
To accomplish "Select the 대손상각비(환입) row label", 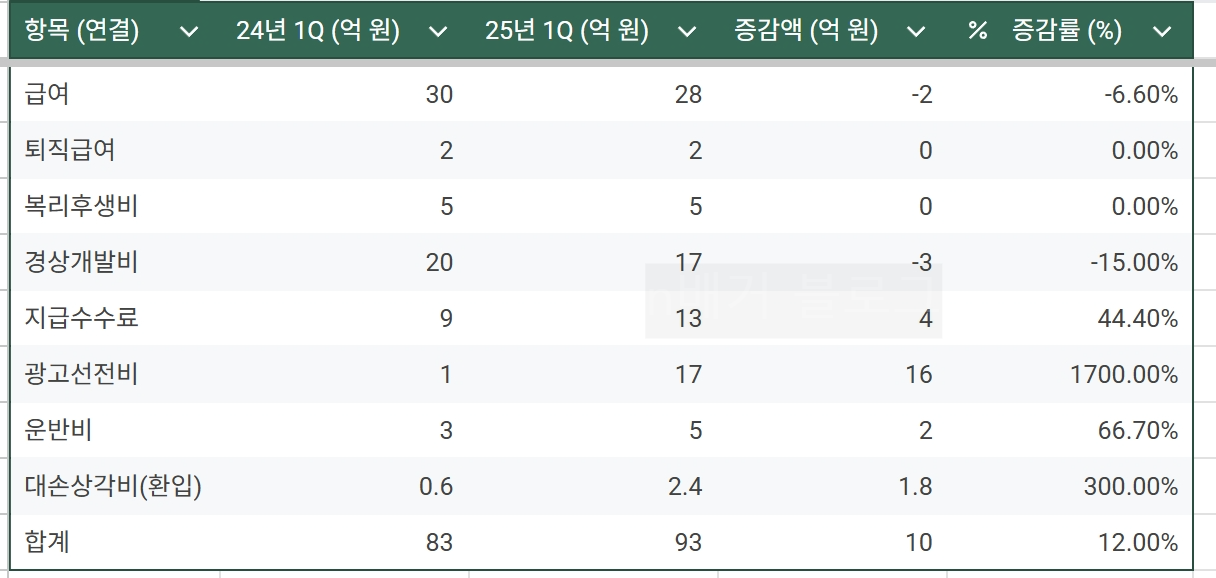I will 114,486.
